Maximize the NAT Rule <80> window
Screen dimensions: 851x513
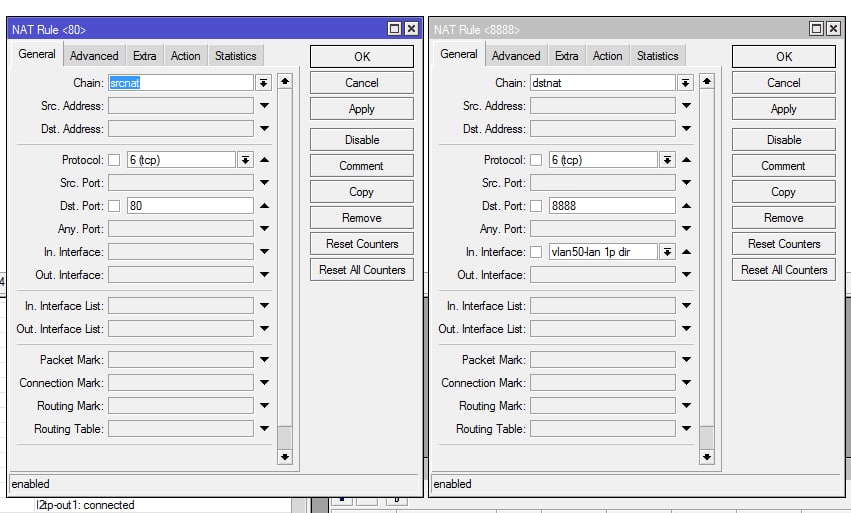click(x=395, y=29)
